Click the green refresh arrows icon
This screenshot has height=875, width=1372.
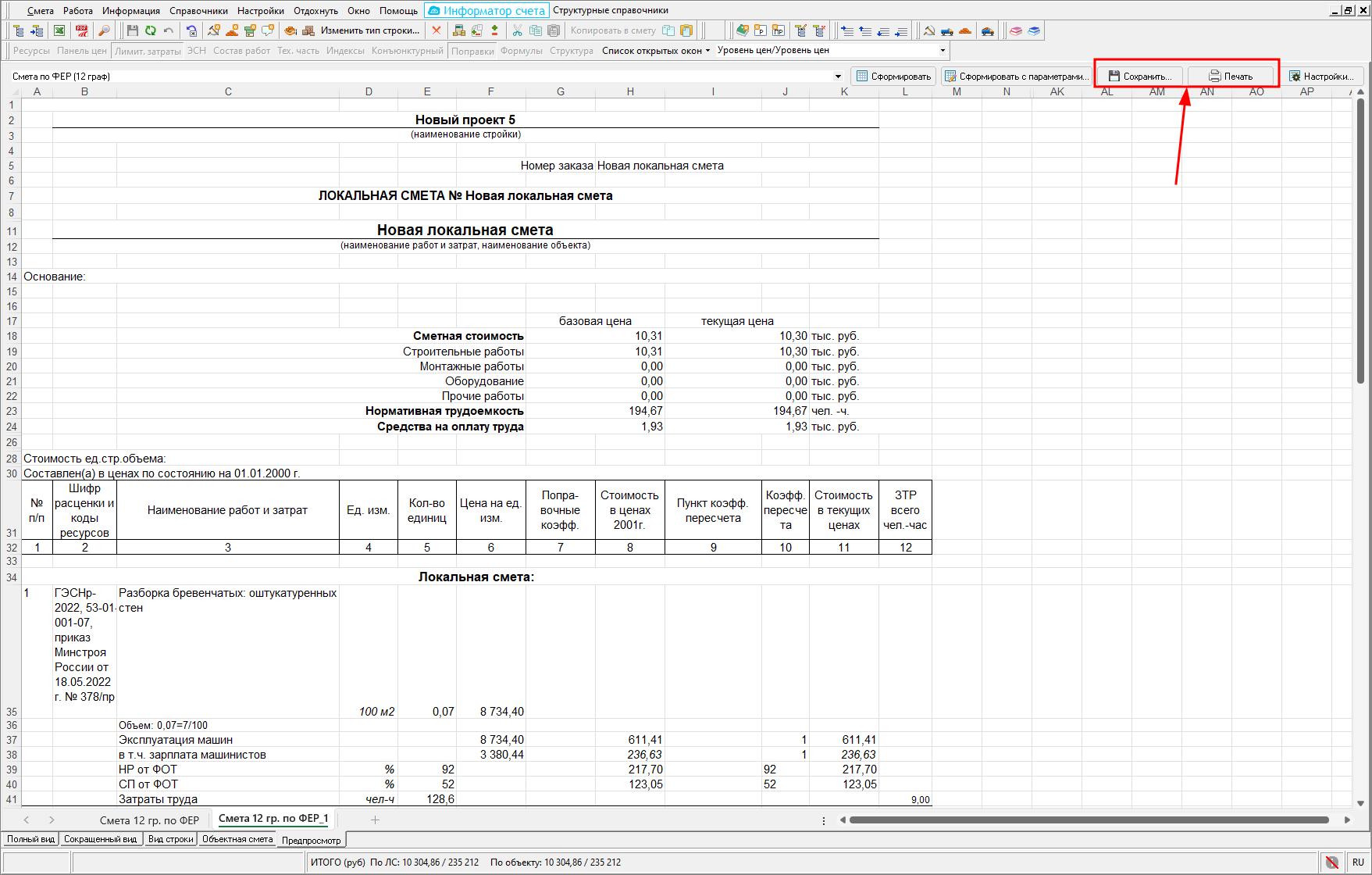150,30
